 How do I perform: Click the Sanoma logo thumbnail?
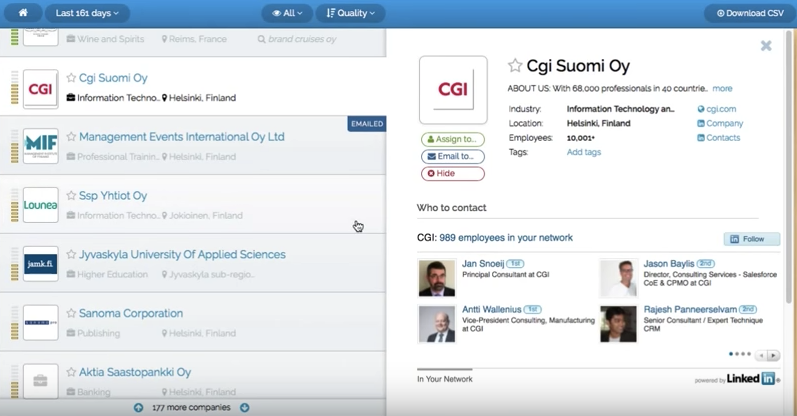coord(41,323)
